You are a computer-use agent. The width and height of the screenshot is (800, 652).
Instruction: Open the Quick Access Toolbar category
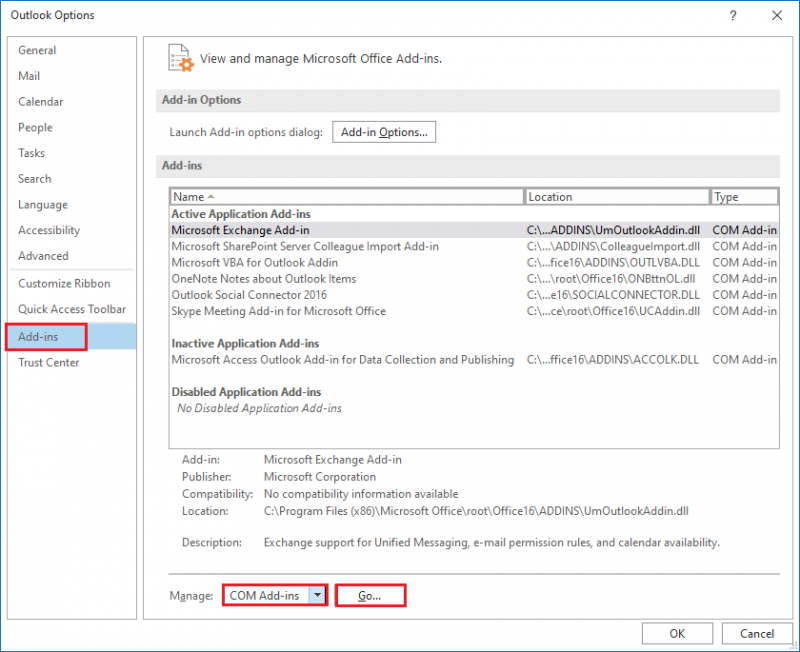point(72,309)
